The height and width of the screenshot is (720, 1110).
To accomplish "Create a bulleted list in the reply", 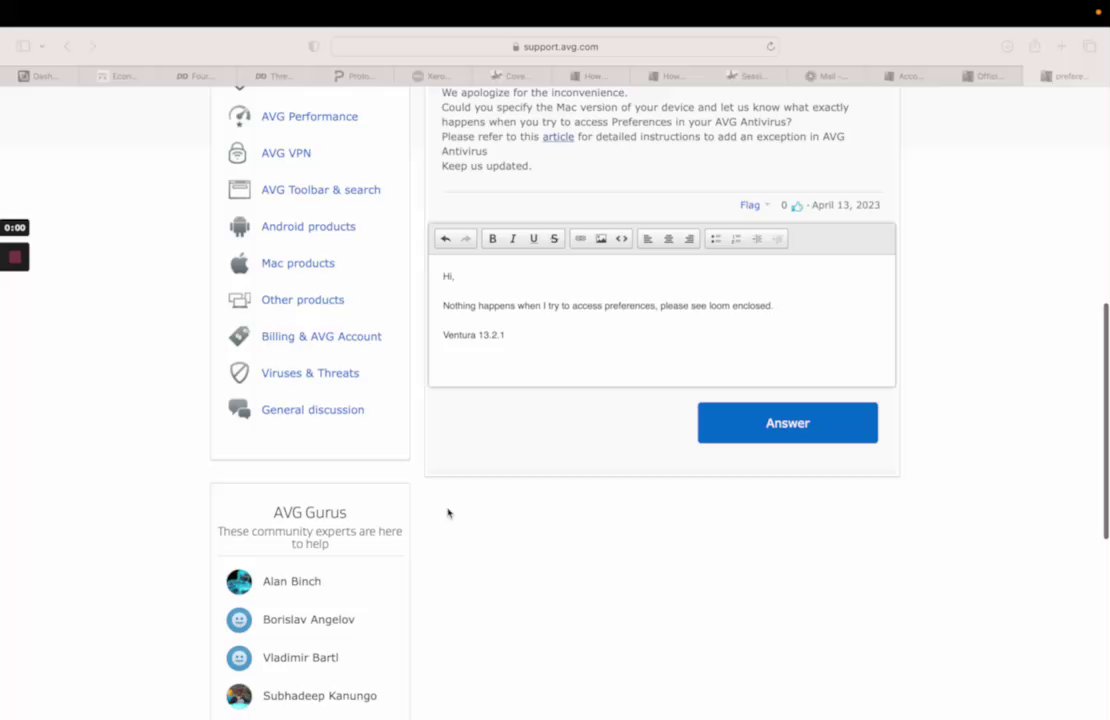I will coord(716,239).
